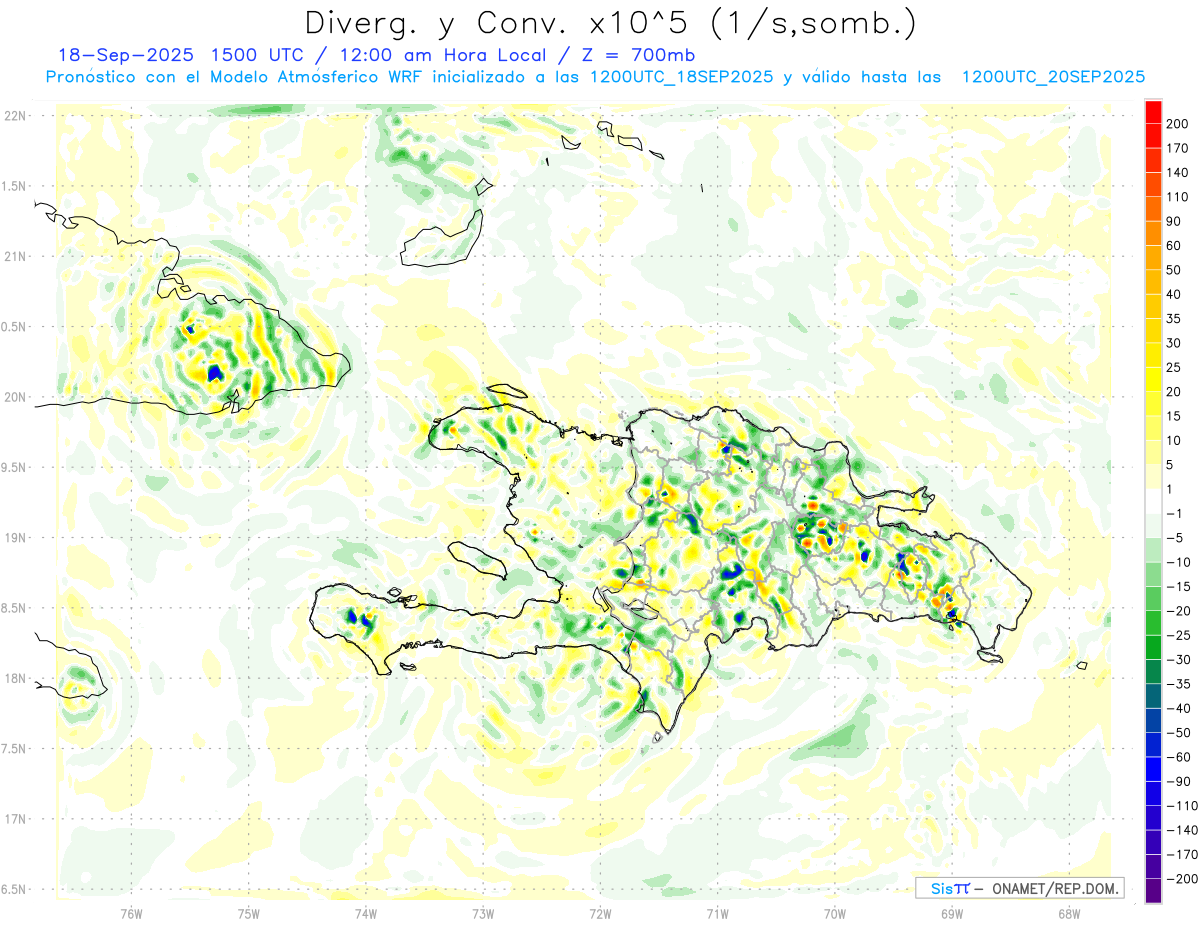Click the 68W longitude axis label
Screen dimensions: 1200x927
pos(1069,913)
